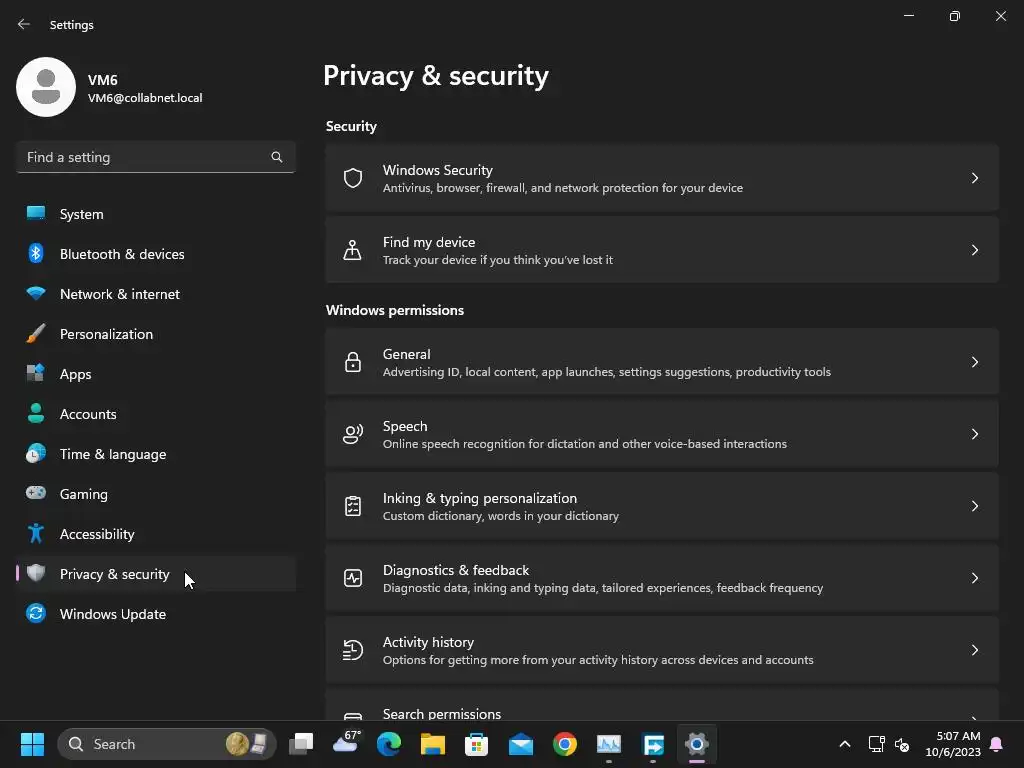Viewport: 1024px width, 768px height.
Task: Click the "Windows permissions" section heading
Action: tap(394, 310)
